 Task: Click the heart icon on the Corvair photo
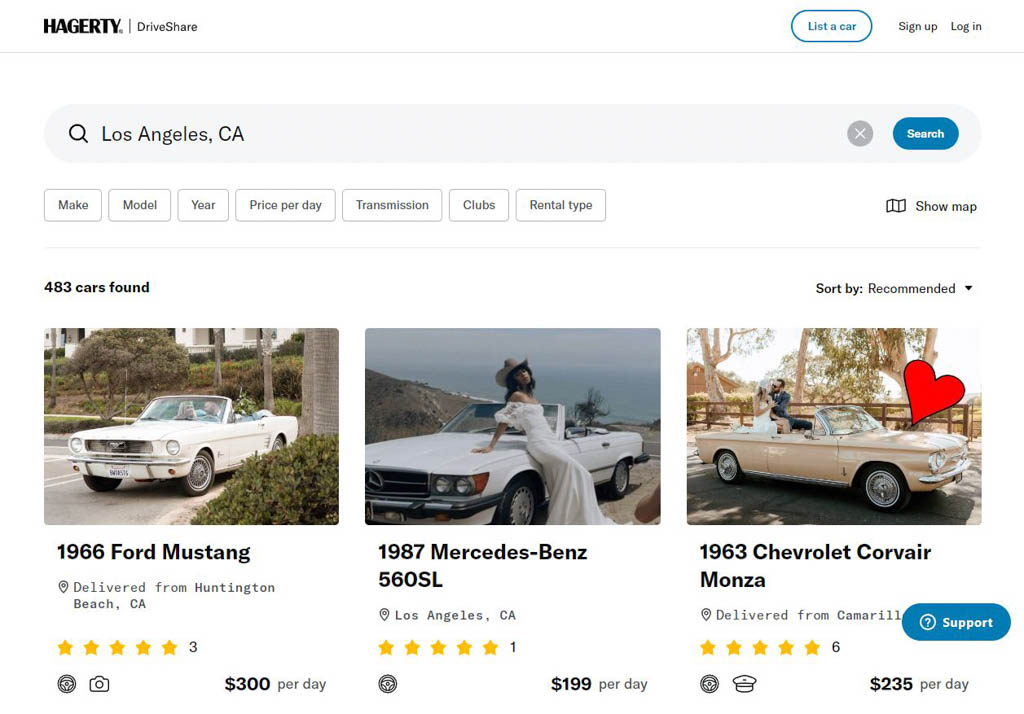click(935, 392)
